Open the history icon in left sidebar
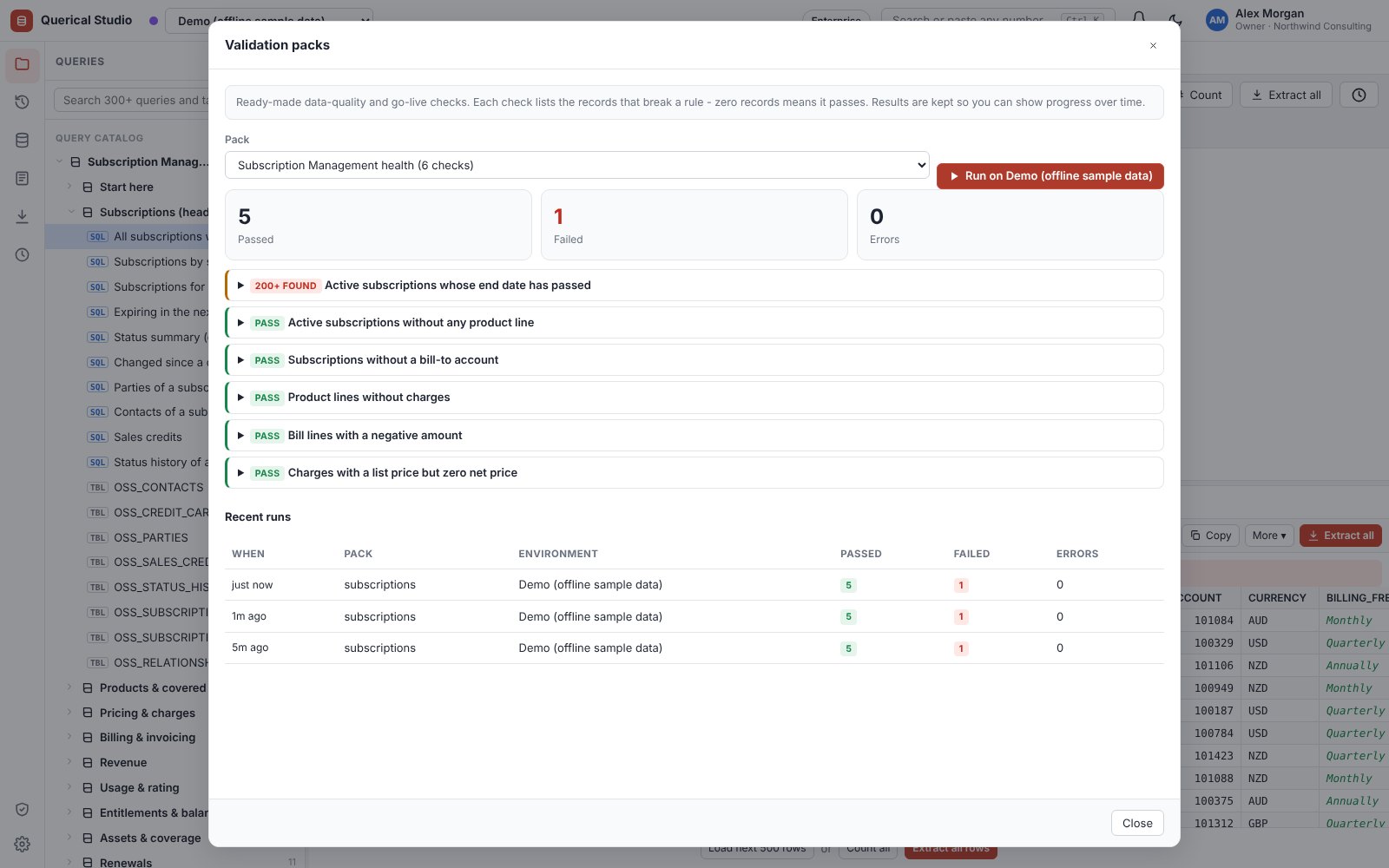The image size is (1389, 868). pos(23,102)
